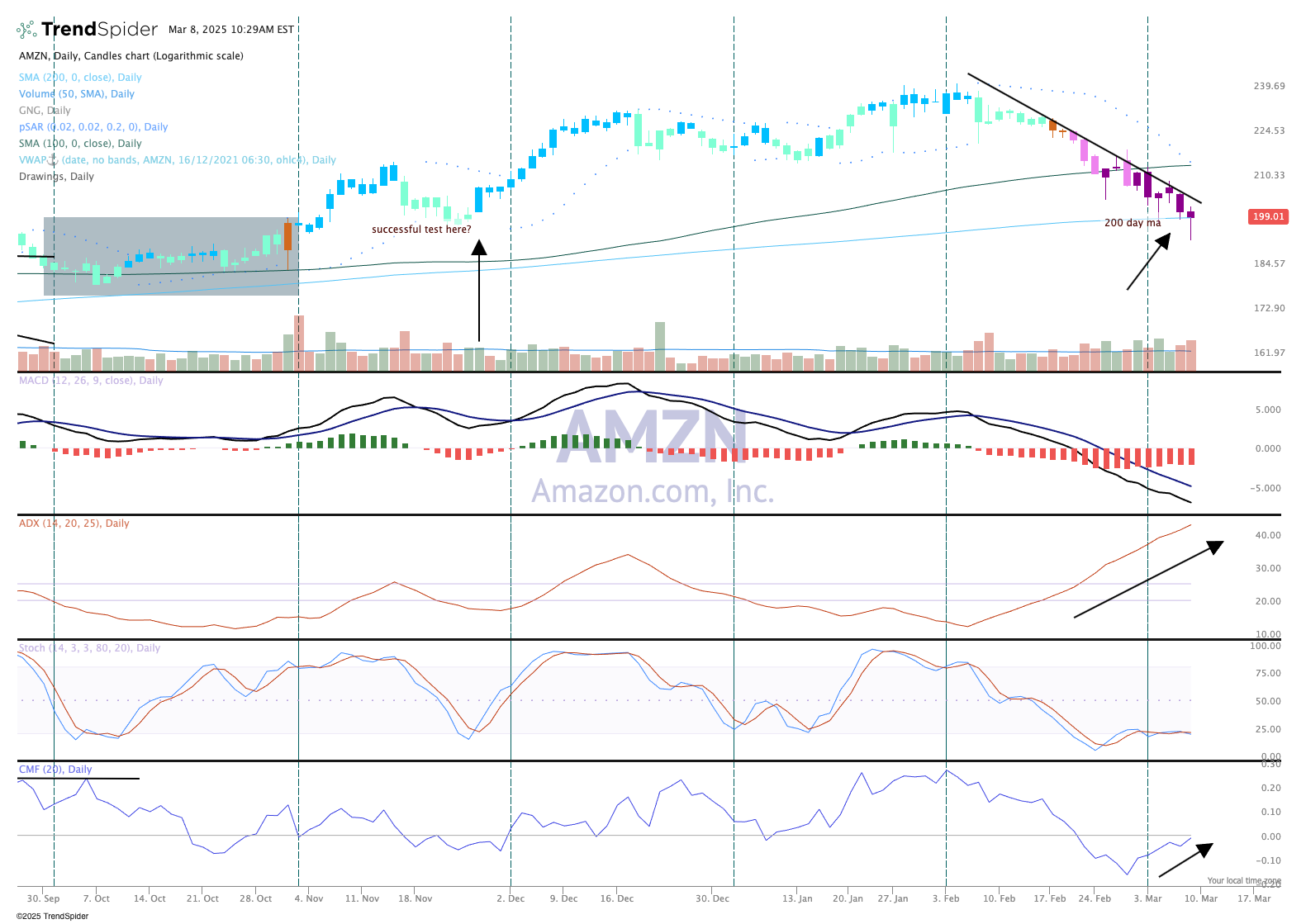Click the '200 day ma' text annotation

[x=1133, y=223]
